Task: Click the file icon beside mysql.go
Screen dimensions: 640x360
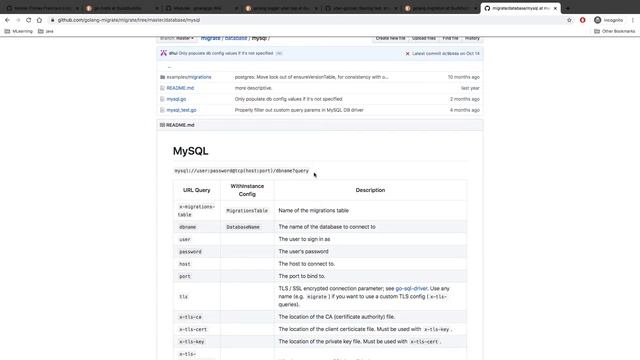Action: pos(162,99)
